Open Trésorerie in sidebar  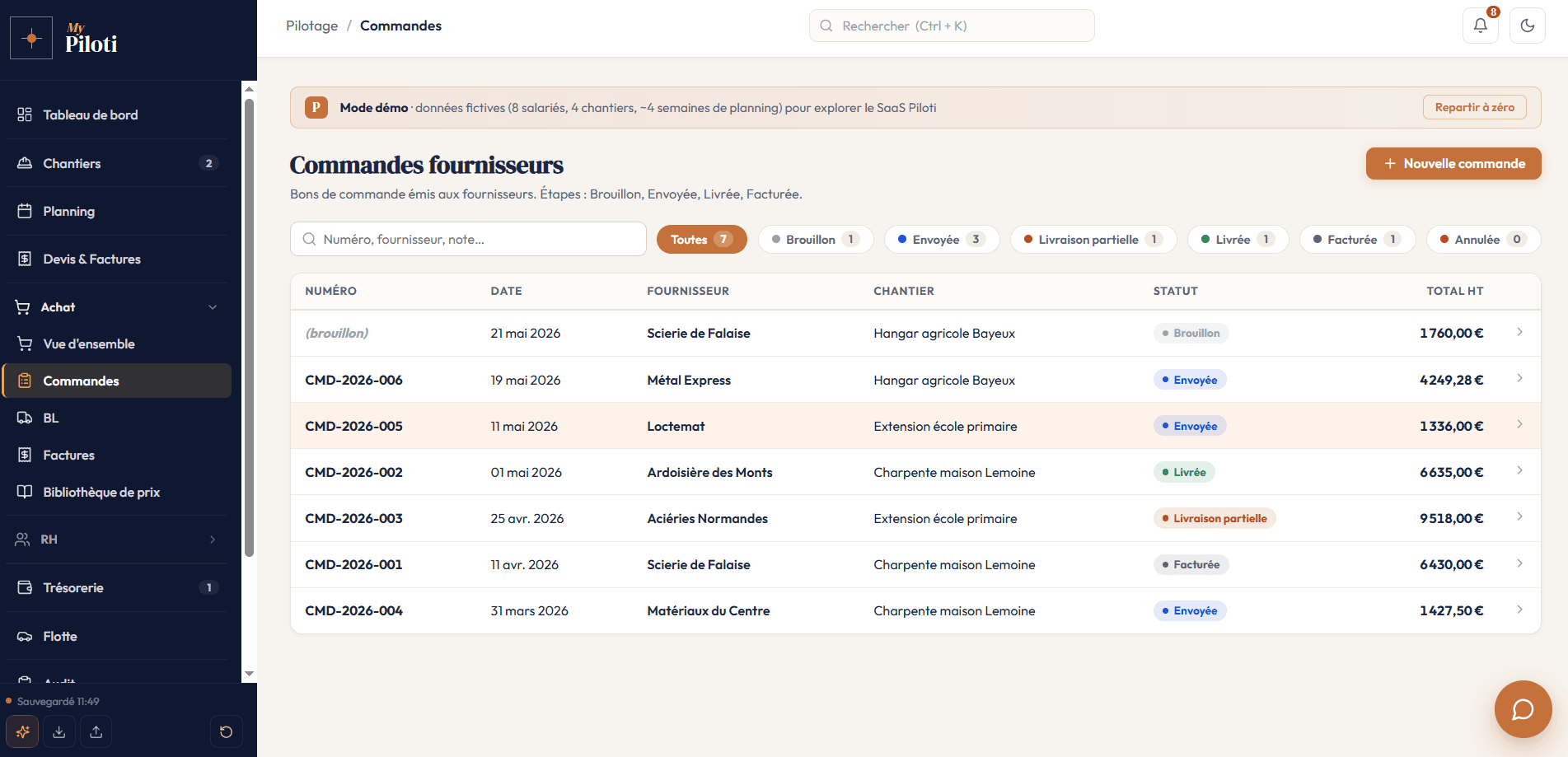click(117, 587)
